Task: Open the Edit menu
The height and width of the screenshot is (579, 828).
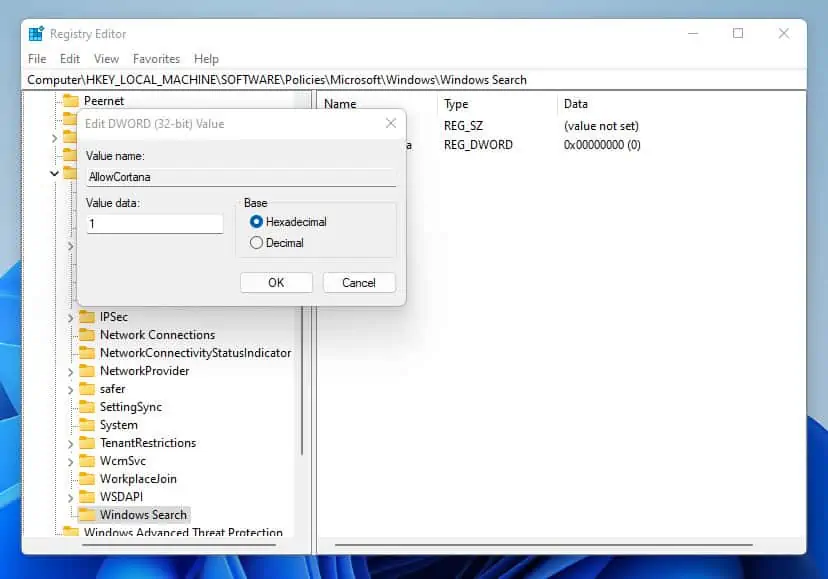Action: click(x=70, y=59)
